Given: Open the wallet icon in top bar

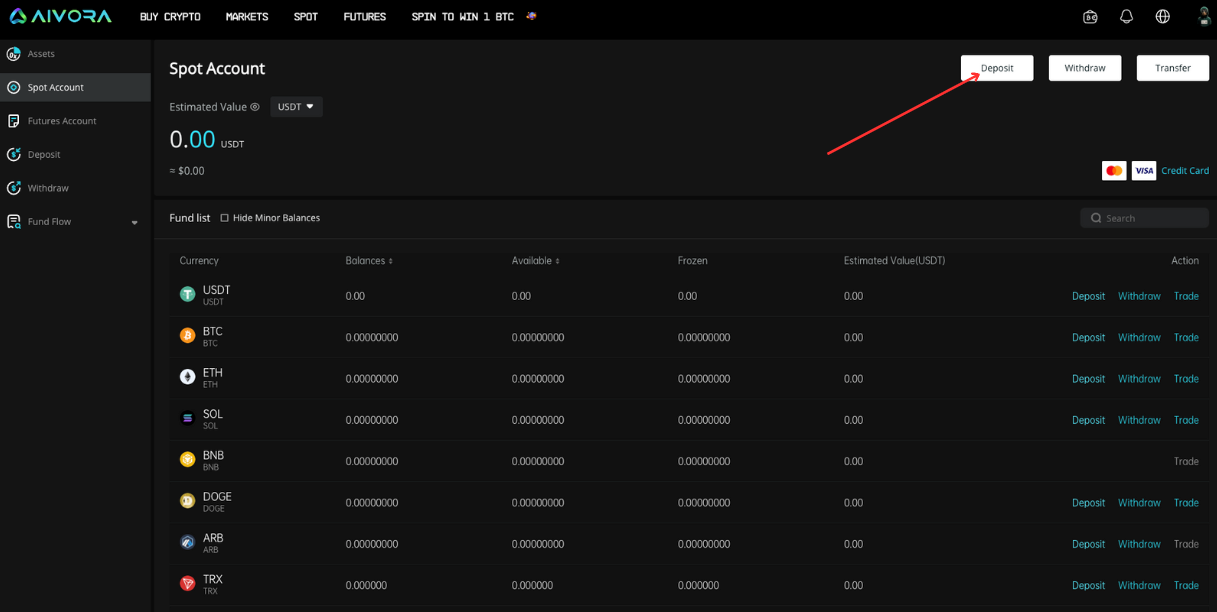Looking at the screenshot, I should point(1090,16).
